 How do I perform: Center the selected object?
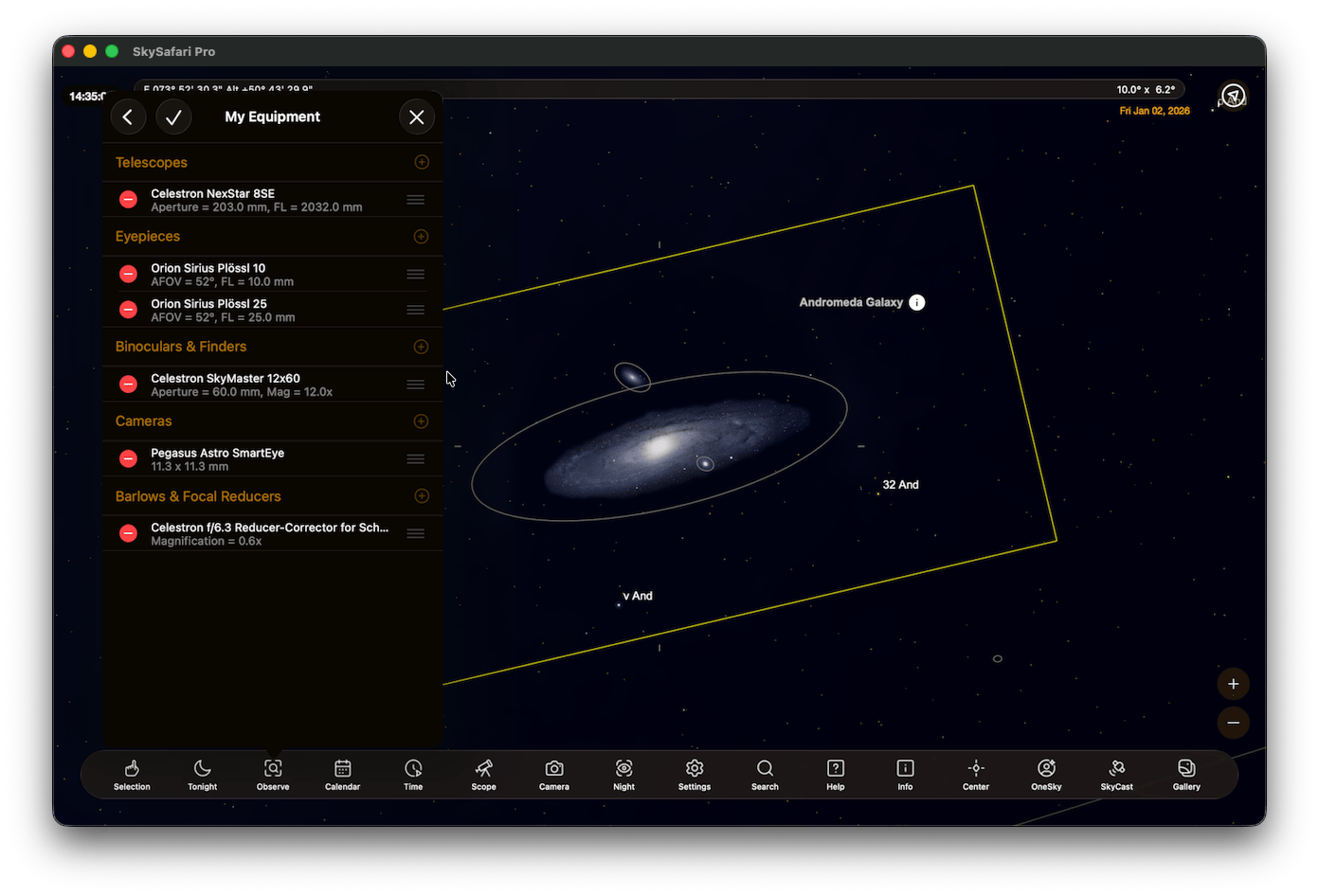[976, 775]
